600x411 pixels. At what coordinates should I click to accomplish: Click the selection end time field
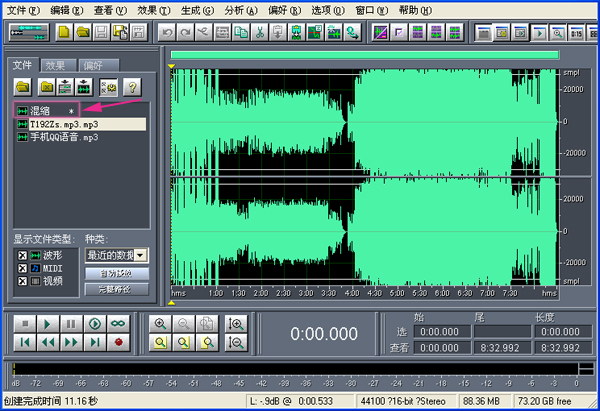tap(502, 331)
